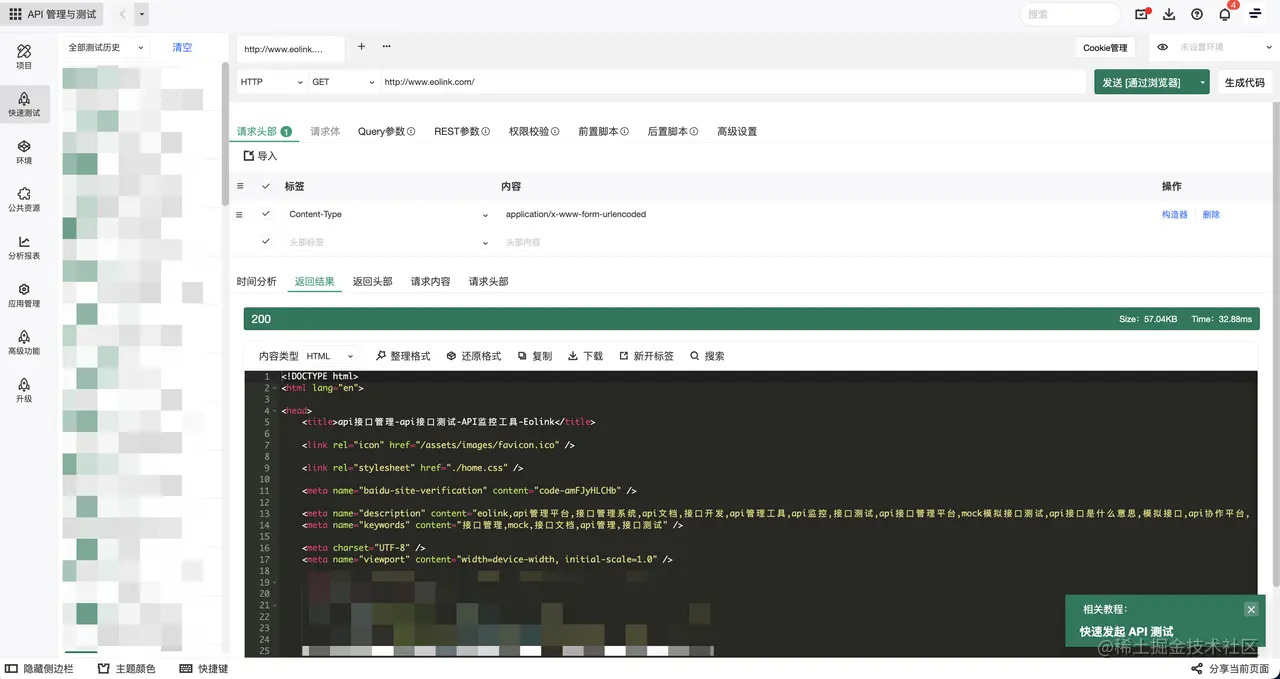Open the 内容类型 HTML dropdown
Image resolution: width=1280 pixels, height=679 pixels.
click(331, 356)
